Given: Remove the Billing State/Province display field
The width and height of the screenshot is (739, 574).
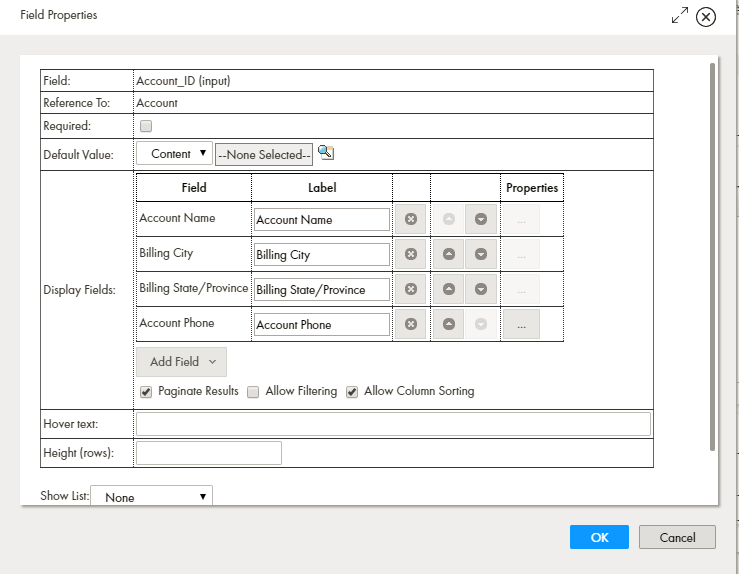Looking at the screenshot, I should pyautogui.click(x=411, y=289).
